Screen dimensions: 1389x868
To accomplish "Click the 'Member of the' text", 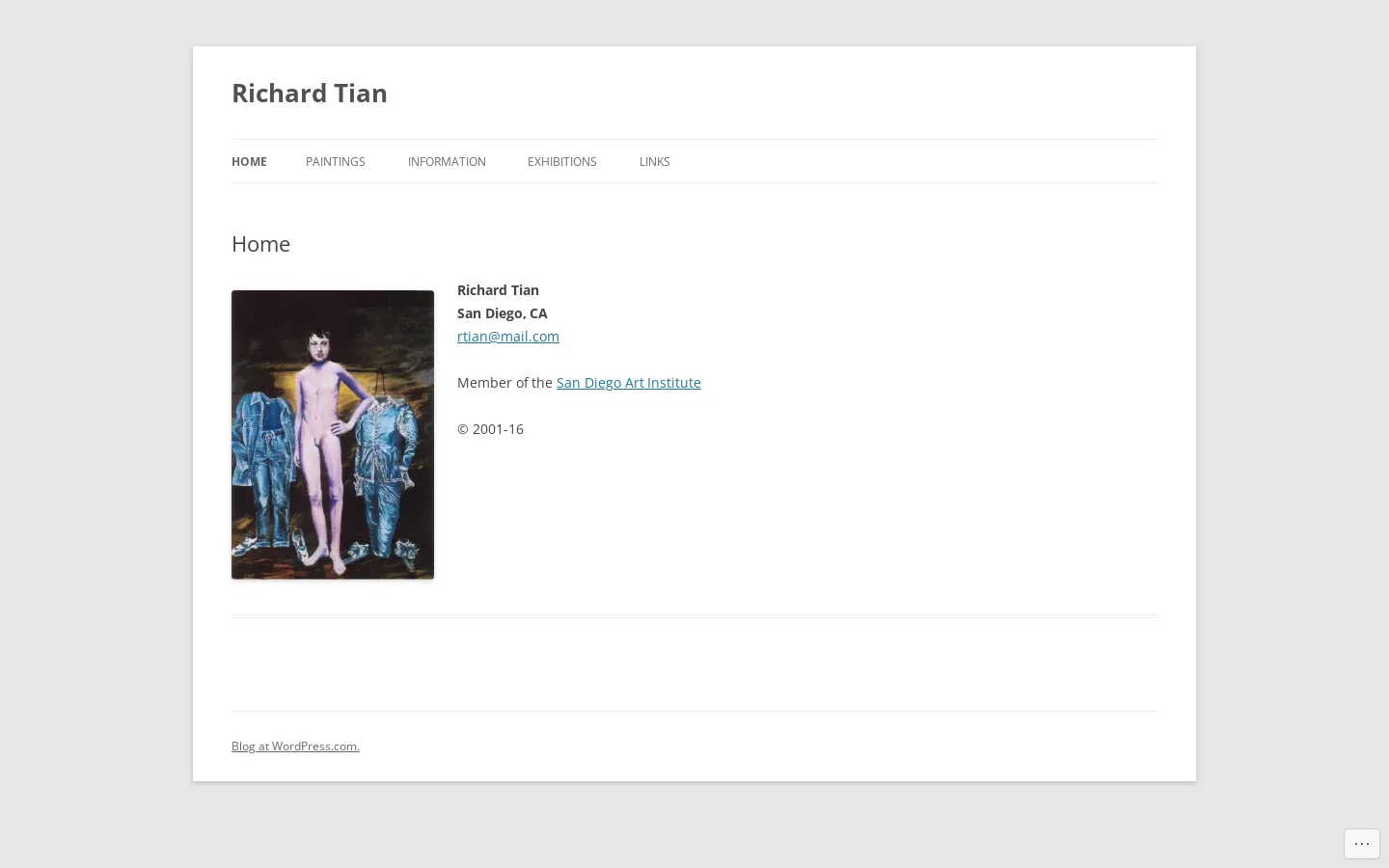I will coord(504,382).
